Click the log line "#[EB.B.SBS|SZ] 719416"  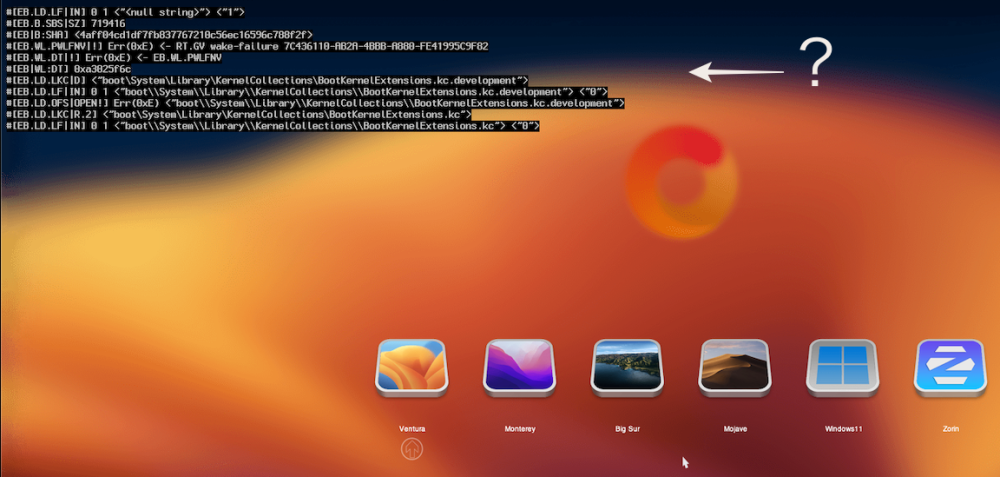point(66,23)
